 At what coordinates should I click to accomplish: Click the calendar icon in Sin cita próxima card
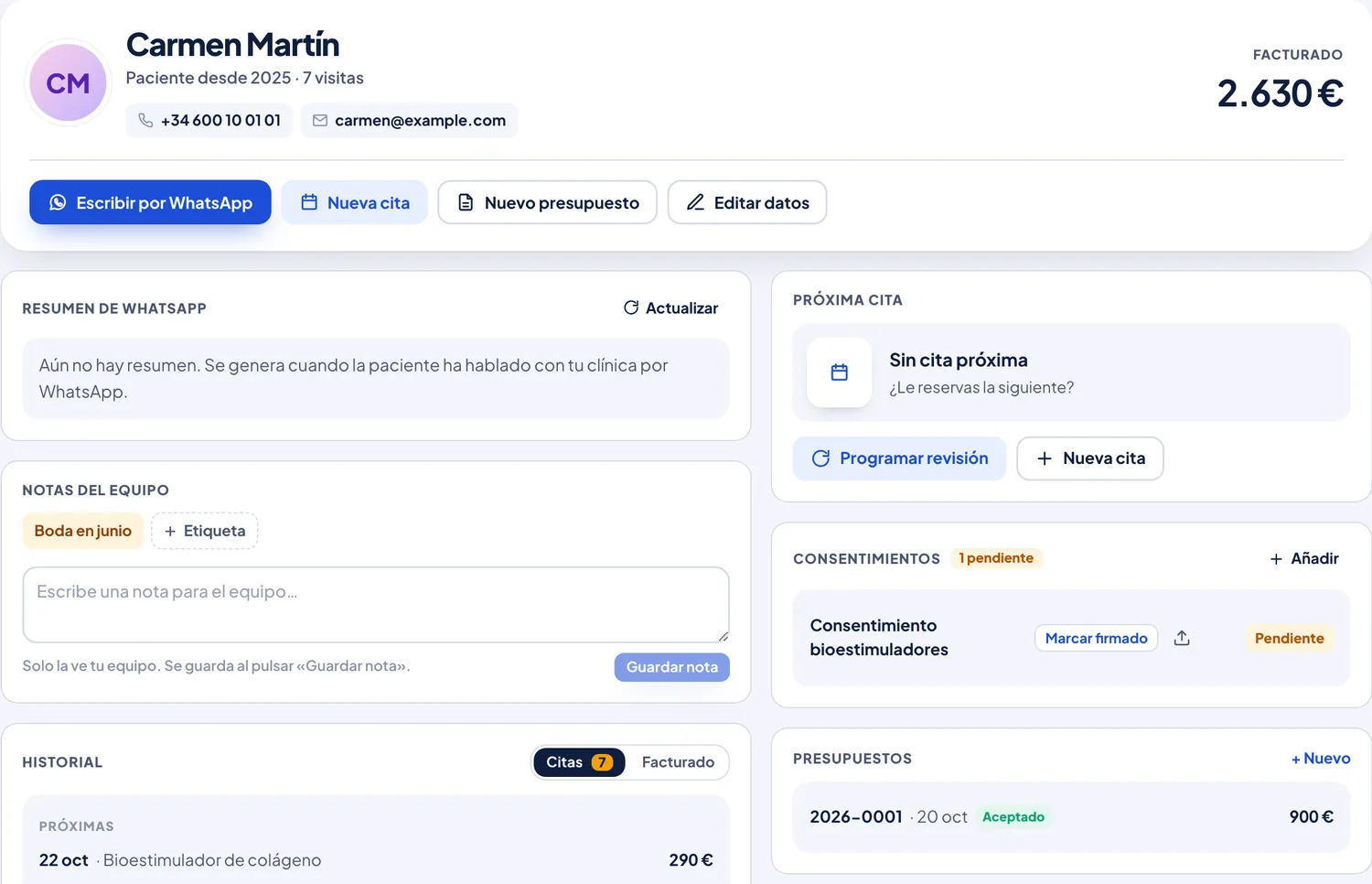pos(839,372)
